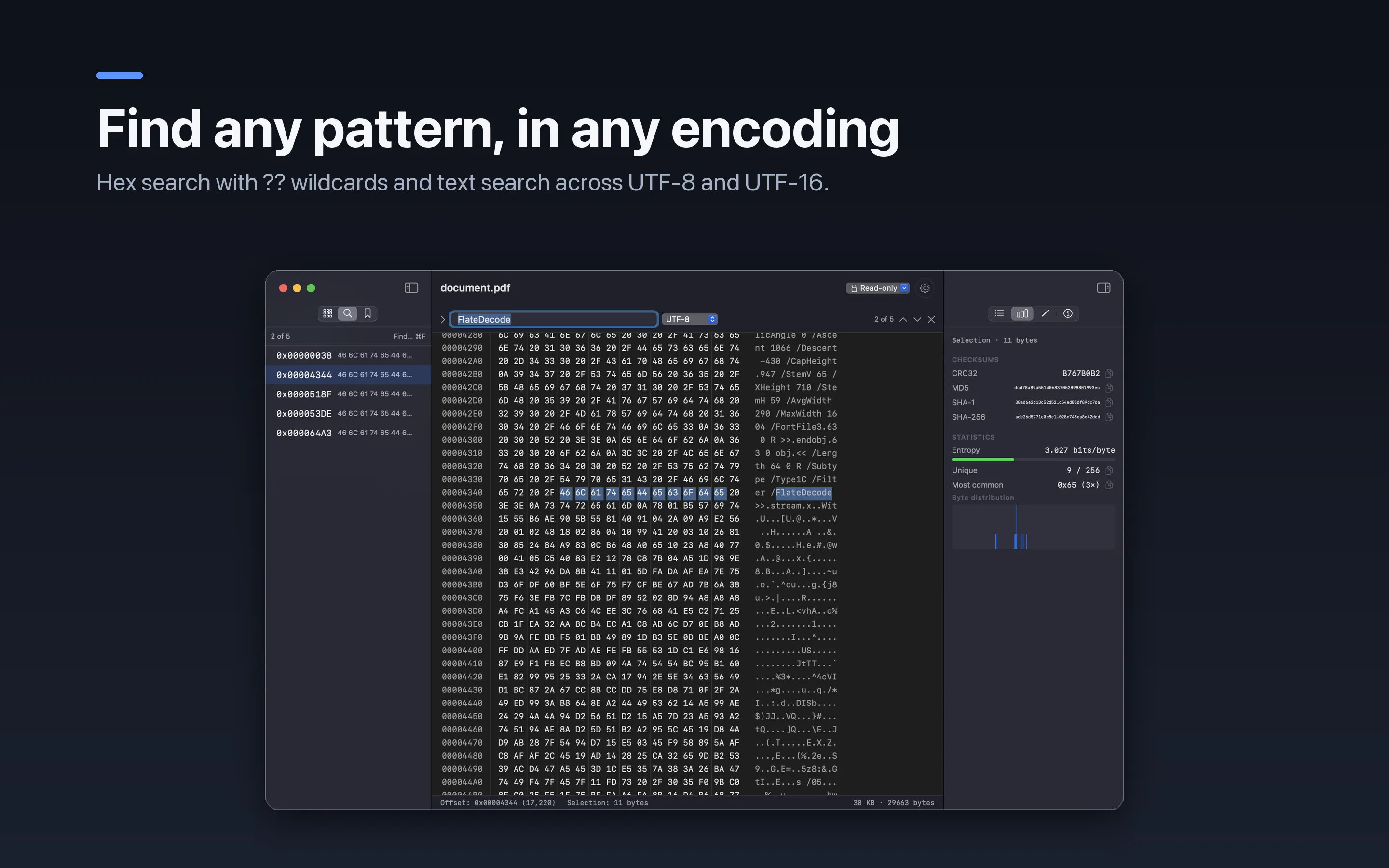Select search result 0x0000518F
Viewport: 1389px width, 868px height.
[x=348, y=394]
